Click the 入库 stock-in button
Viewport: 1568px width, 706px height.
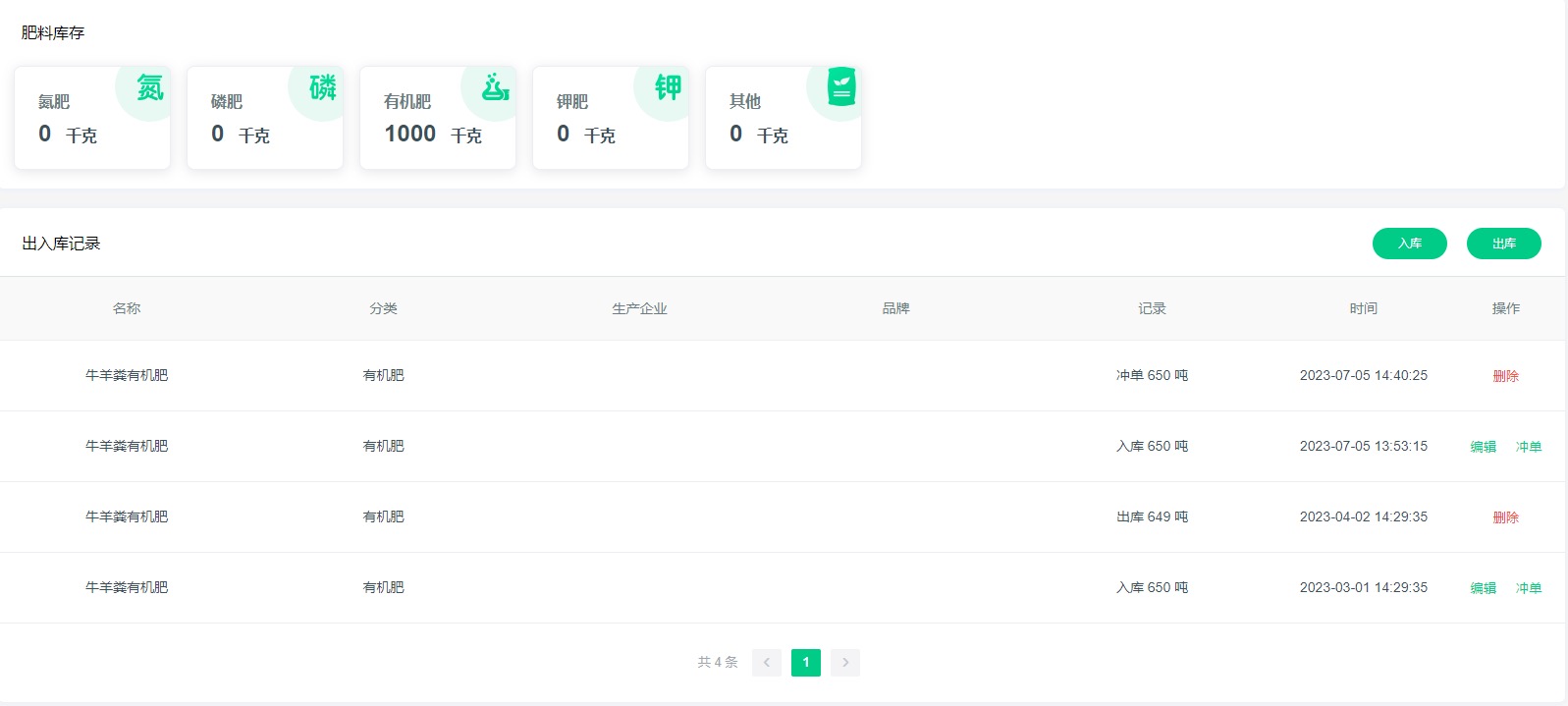(x=1409, y=244)
